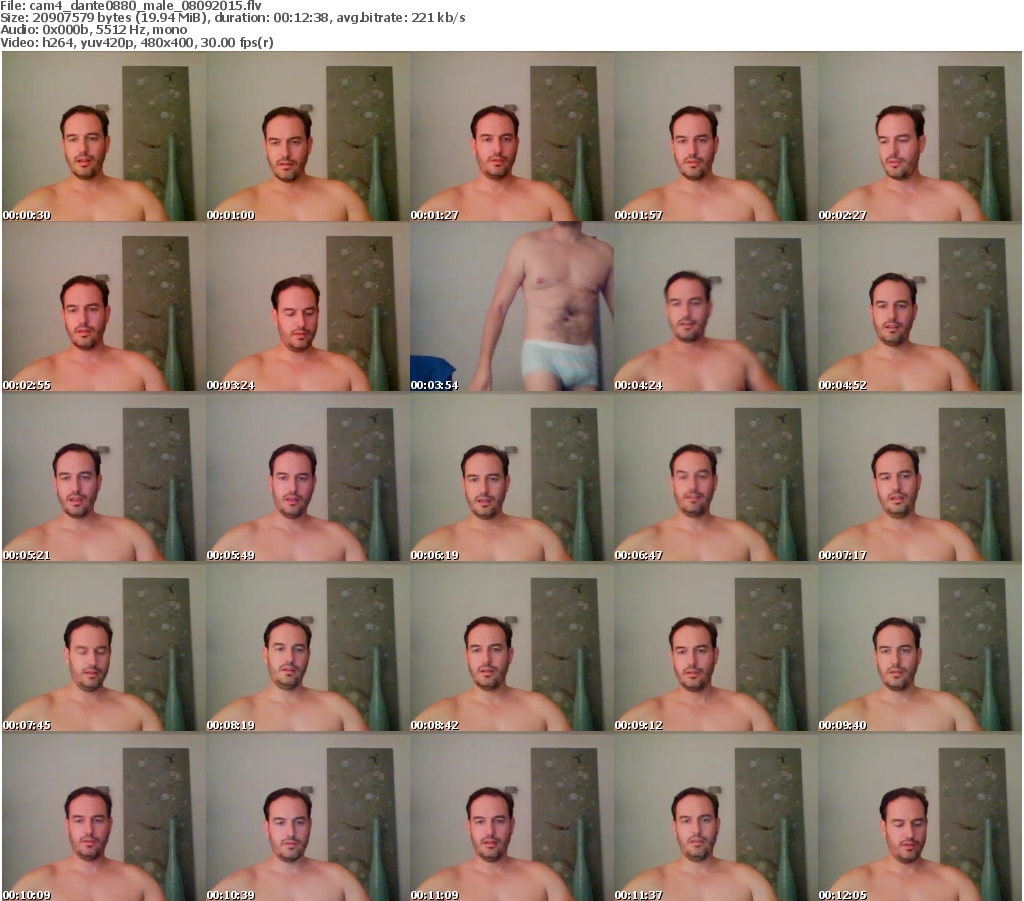Select the thumbnail timestamped 00:08:19
Viewport: 1024px width, 901px height.
point(308,647)
